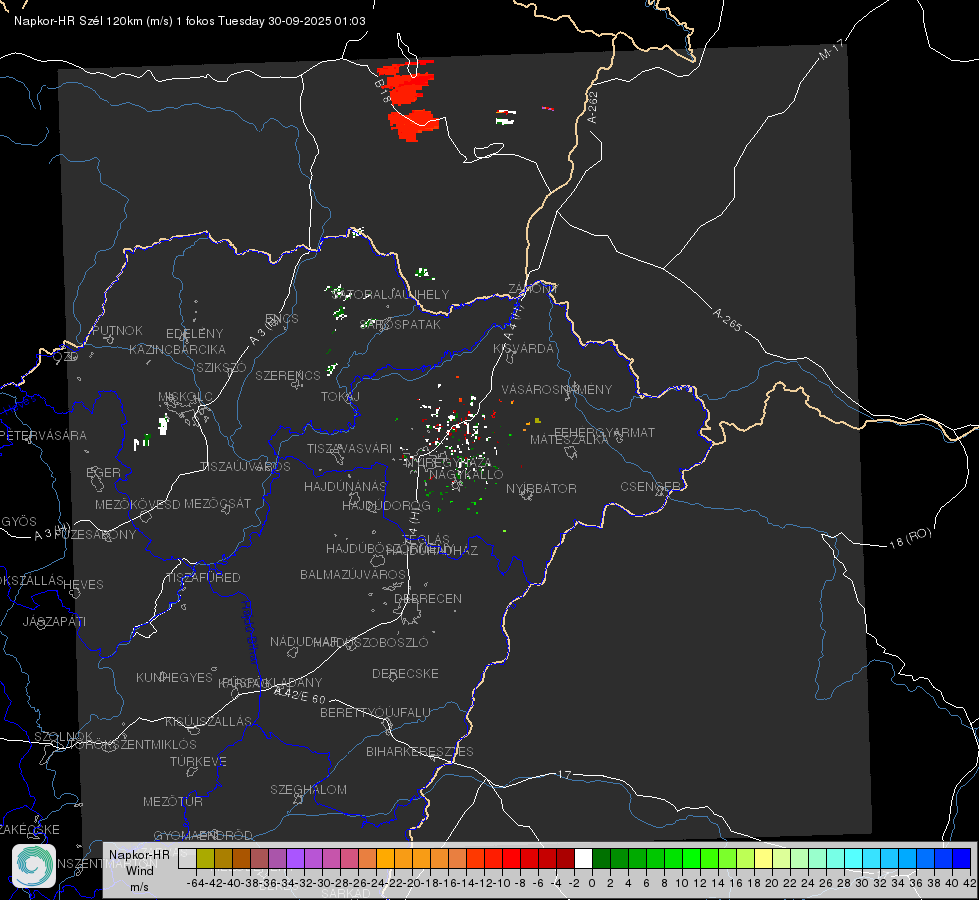Click the SÁROSPATAK city label
This screenshot has width=979, height=900.
pos(400,325)
